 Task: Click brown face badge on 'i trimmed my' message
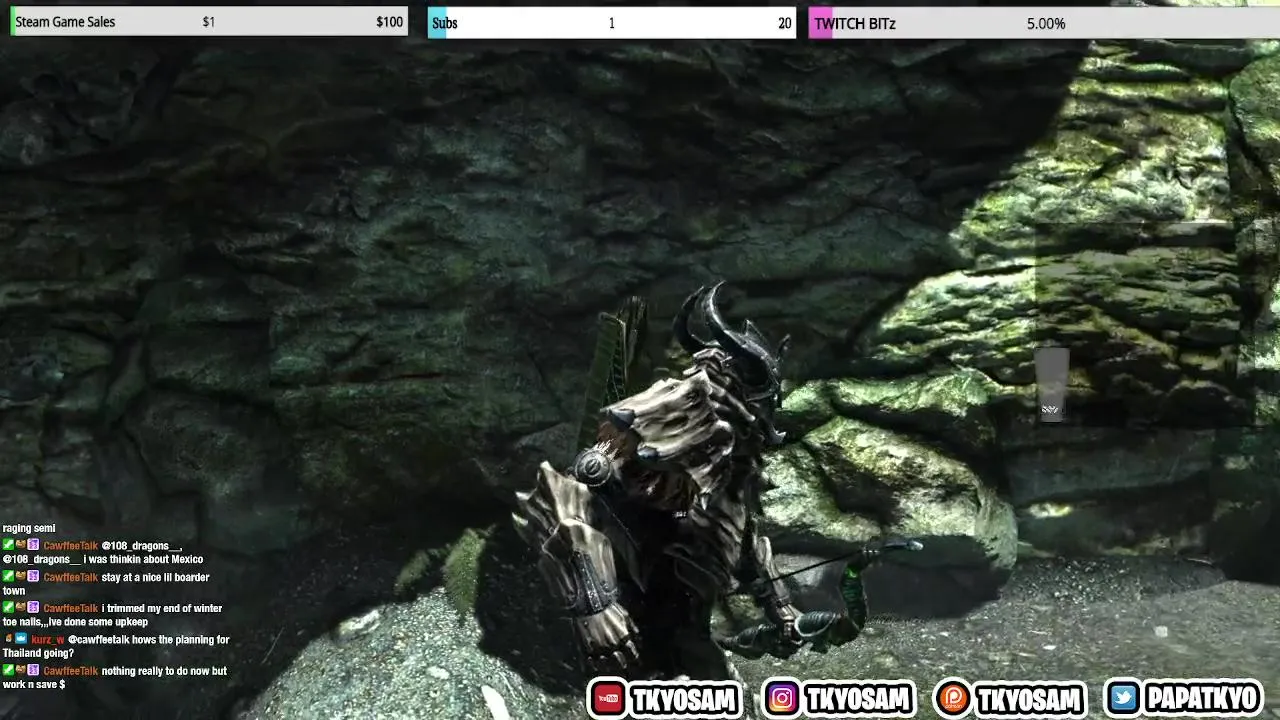(21, 608)
